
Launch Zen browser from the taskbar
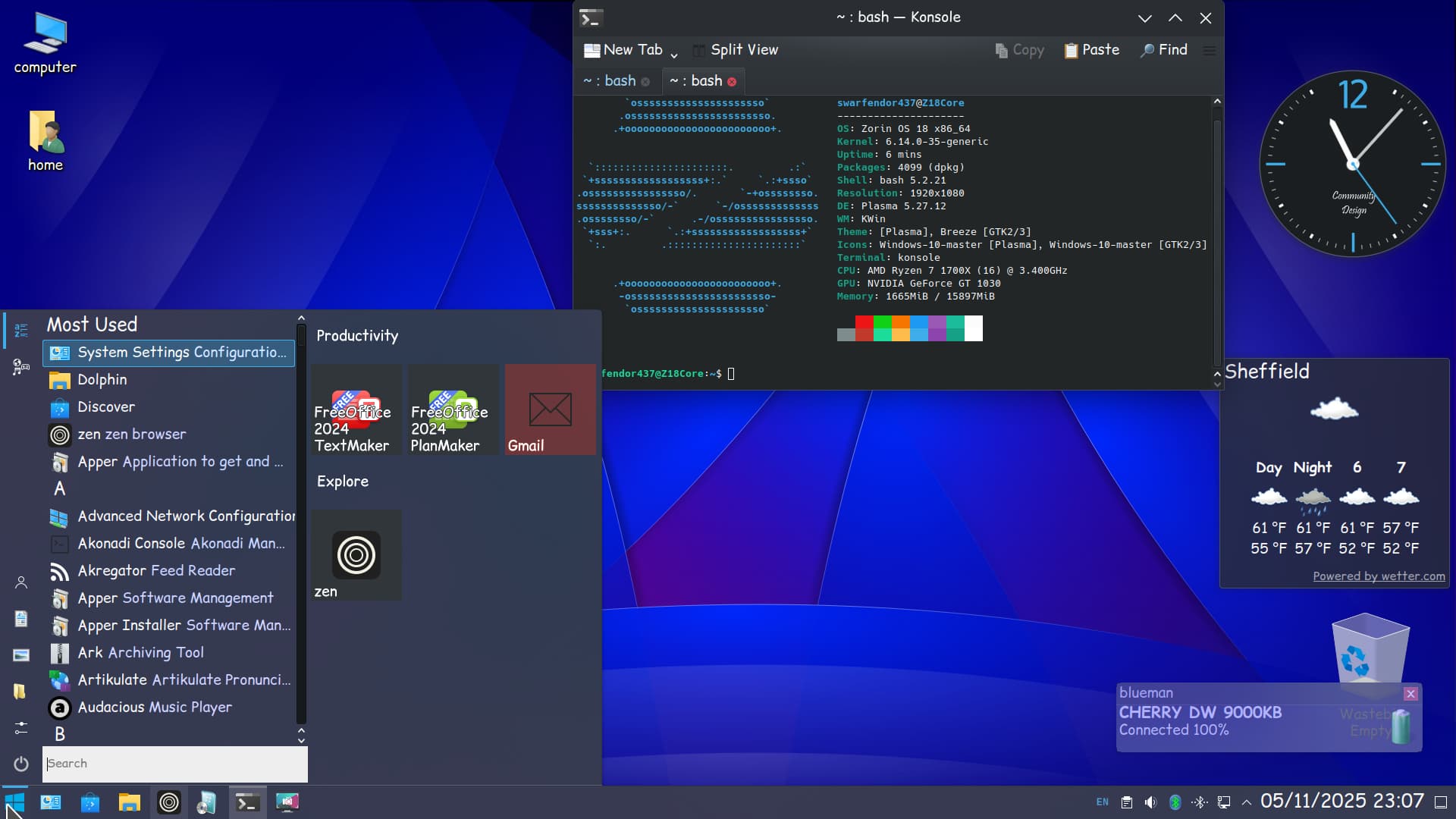(168, 802)
